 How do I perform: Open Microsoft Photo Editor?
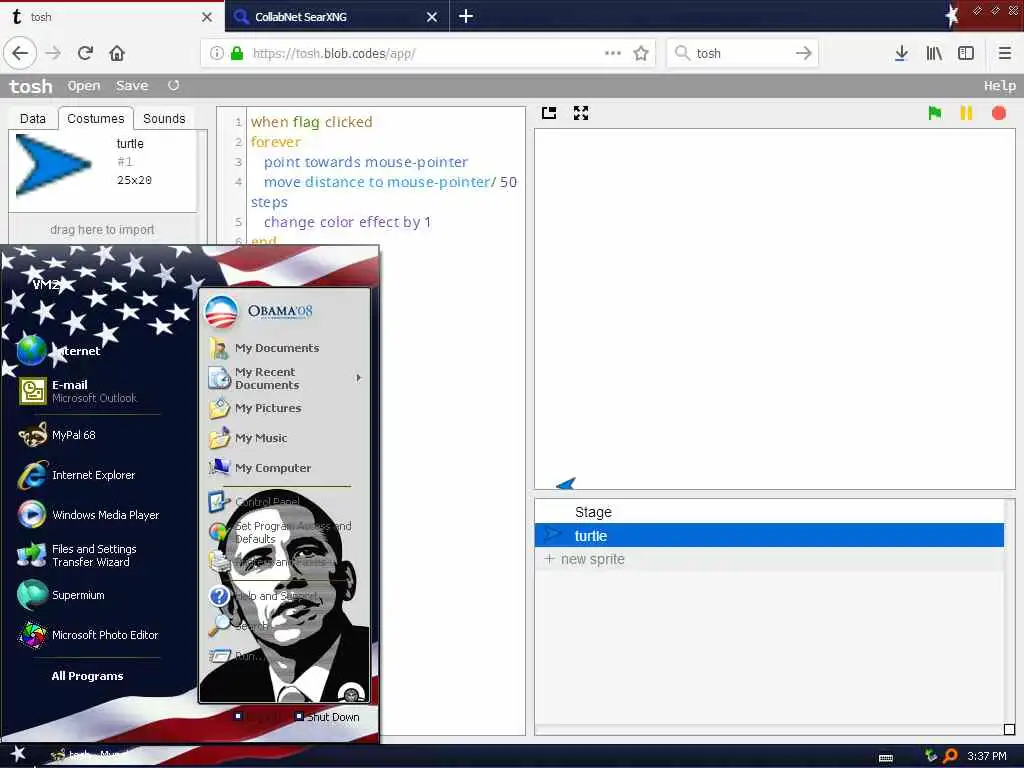88,635
